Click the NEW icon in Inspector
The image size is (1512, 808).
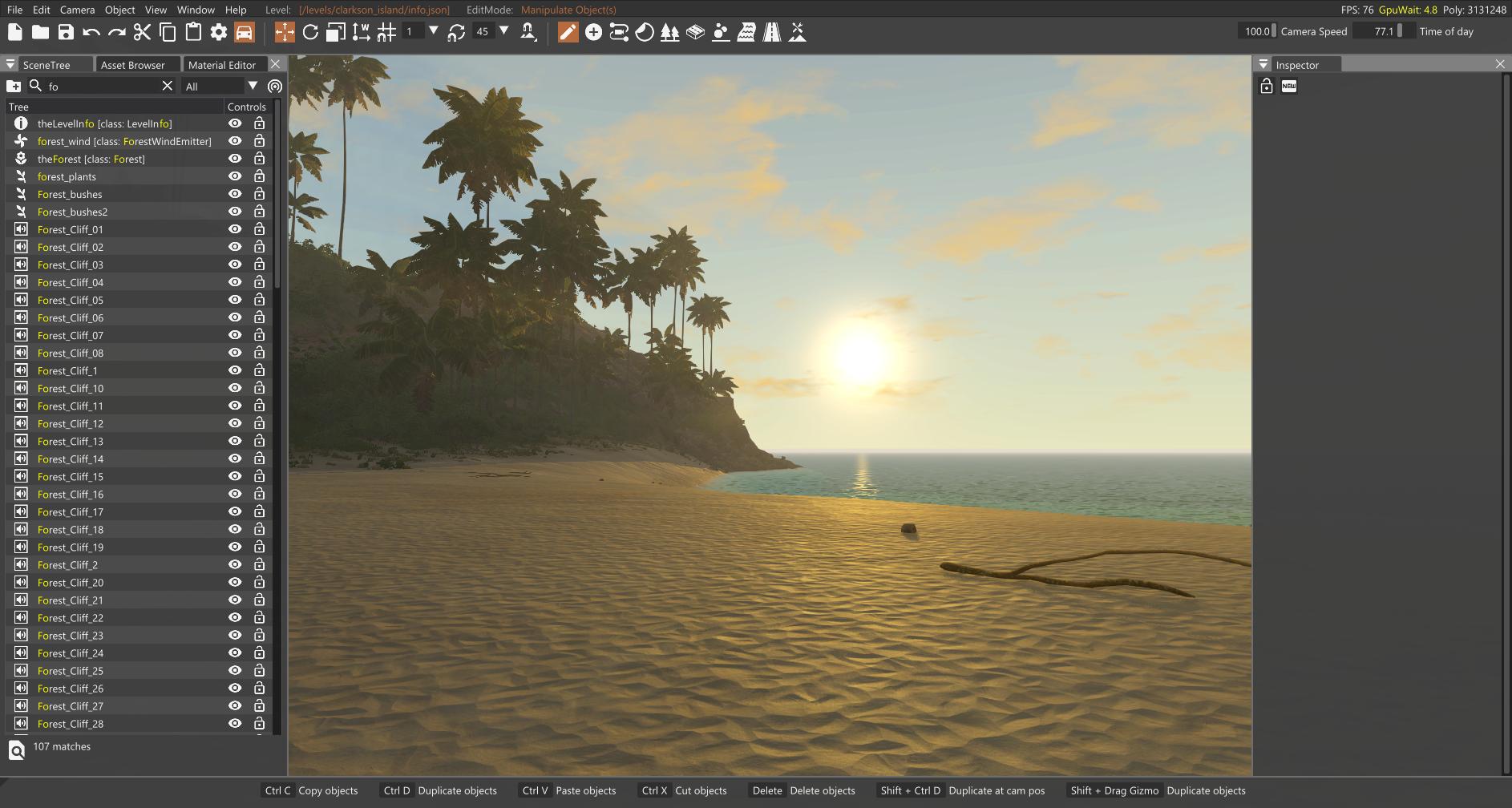point(1289,86)
